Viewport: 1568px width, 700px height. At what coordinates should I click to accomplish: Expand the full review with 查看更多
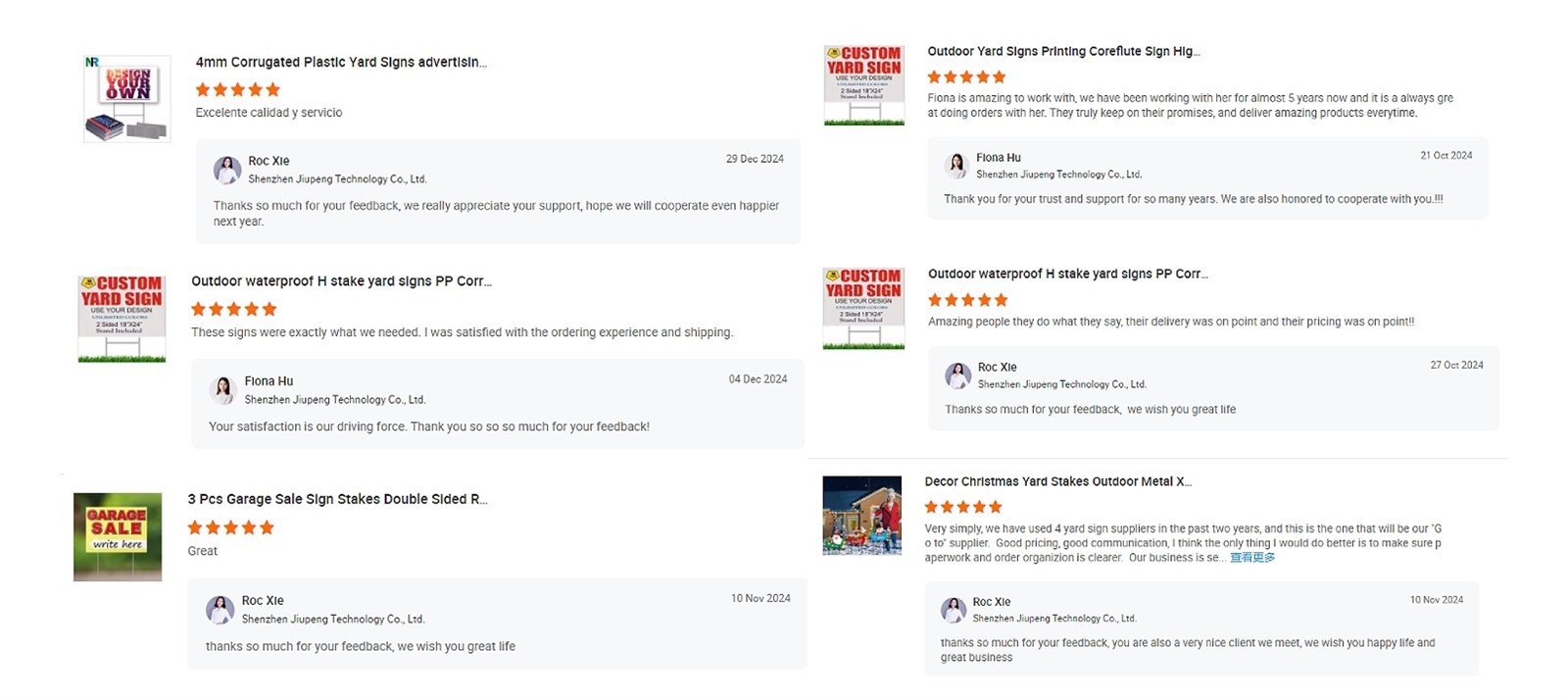pos(1252,558)
